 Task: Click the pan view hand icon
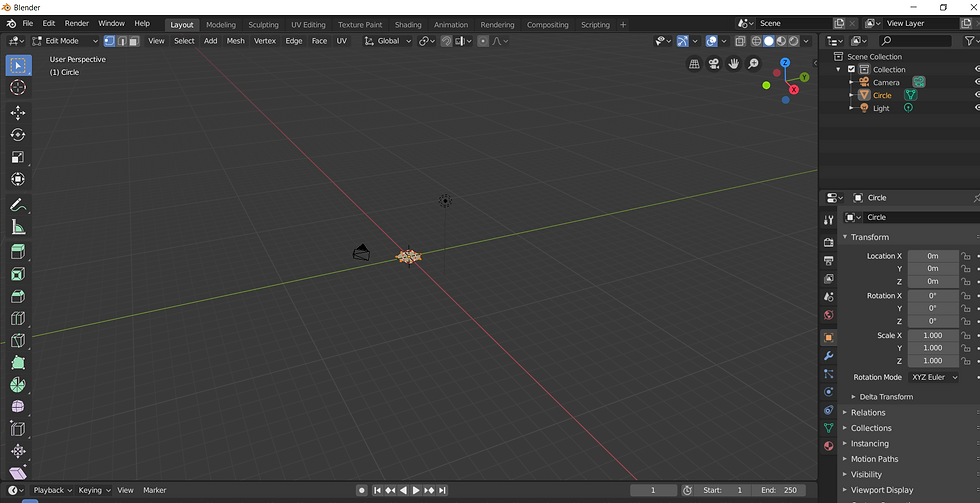tap(733, 64)
